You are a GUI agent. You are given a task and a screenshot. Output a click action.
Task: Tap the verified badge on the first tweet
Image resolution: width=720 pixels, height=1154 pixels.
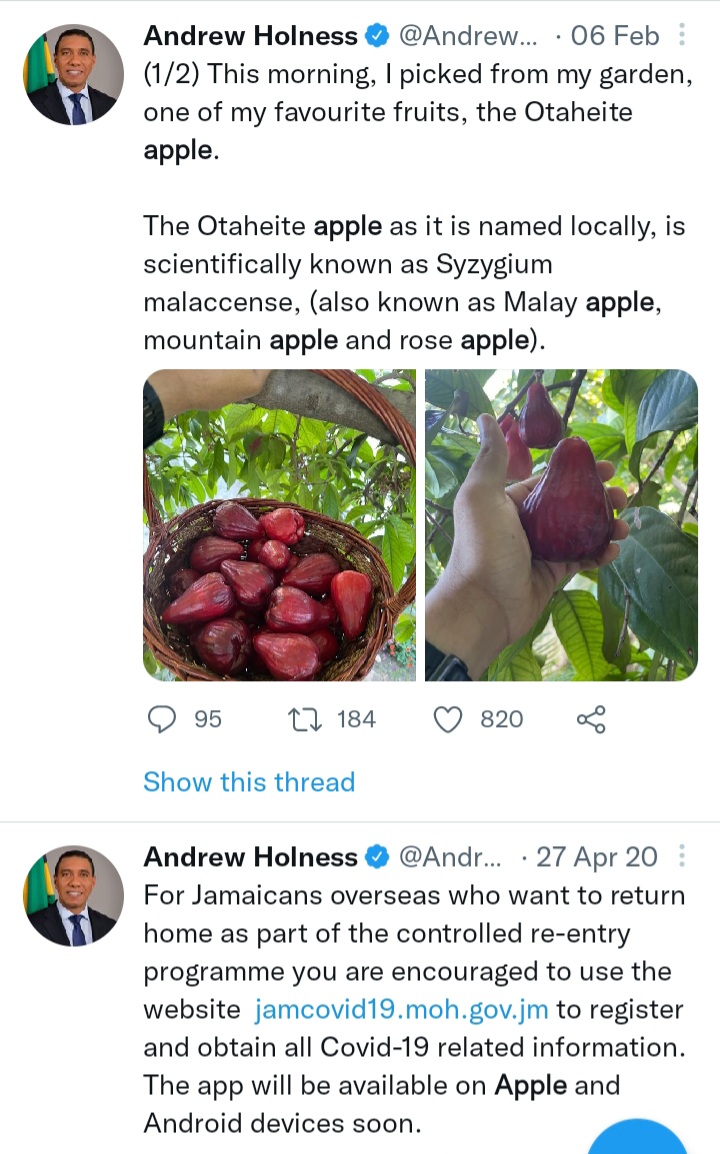377,37
